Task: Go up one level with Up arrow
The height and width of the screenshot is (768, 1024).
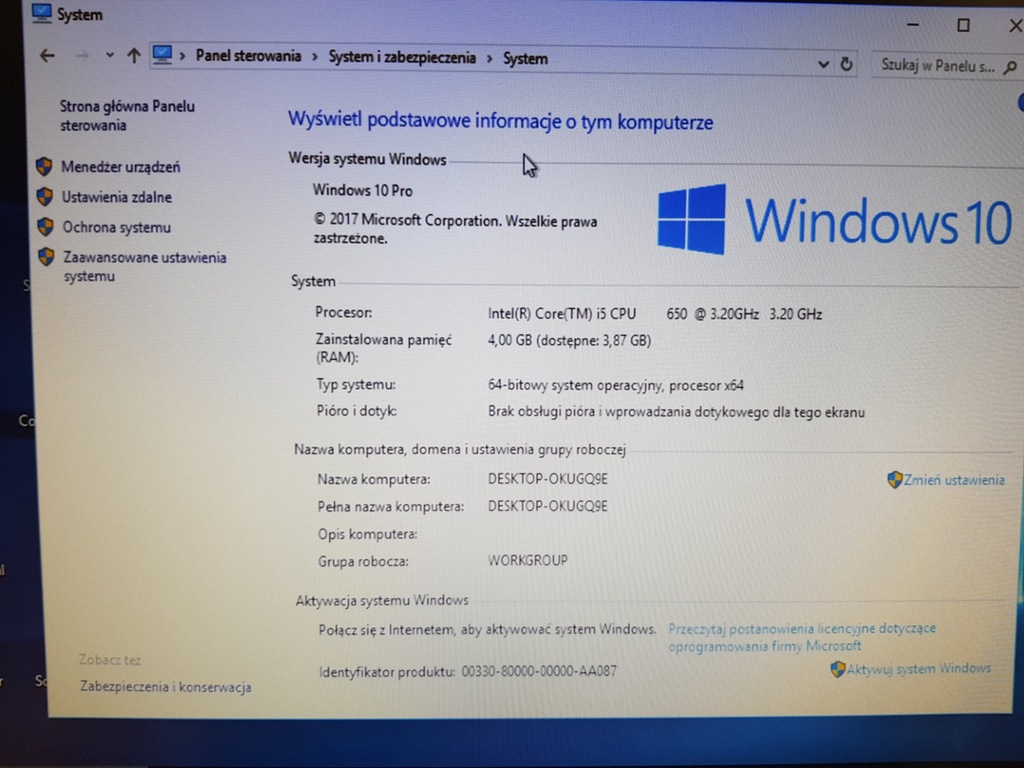Action: click(134, 56)
